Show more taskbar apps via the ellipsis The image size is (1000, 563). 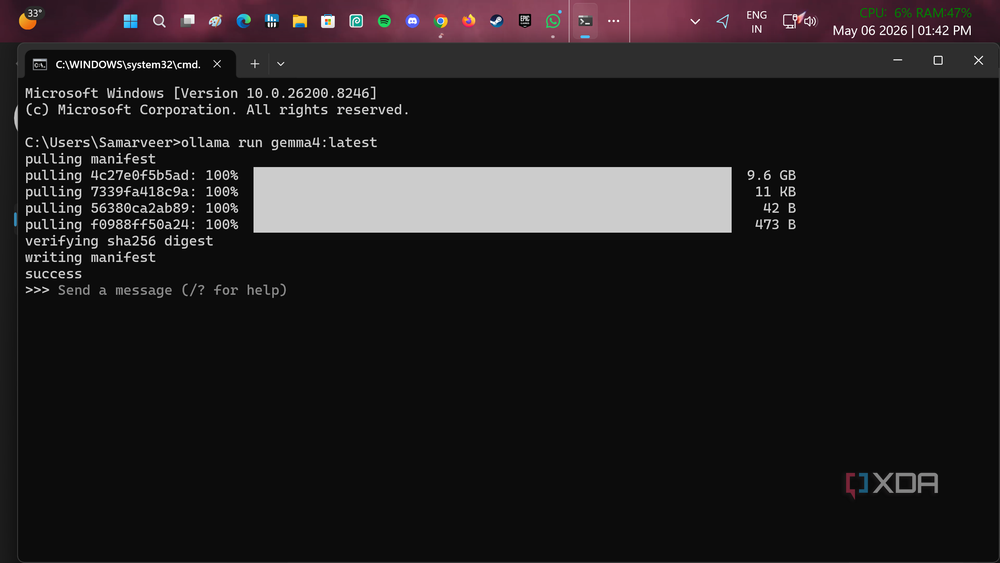[614, 21]
